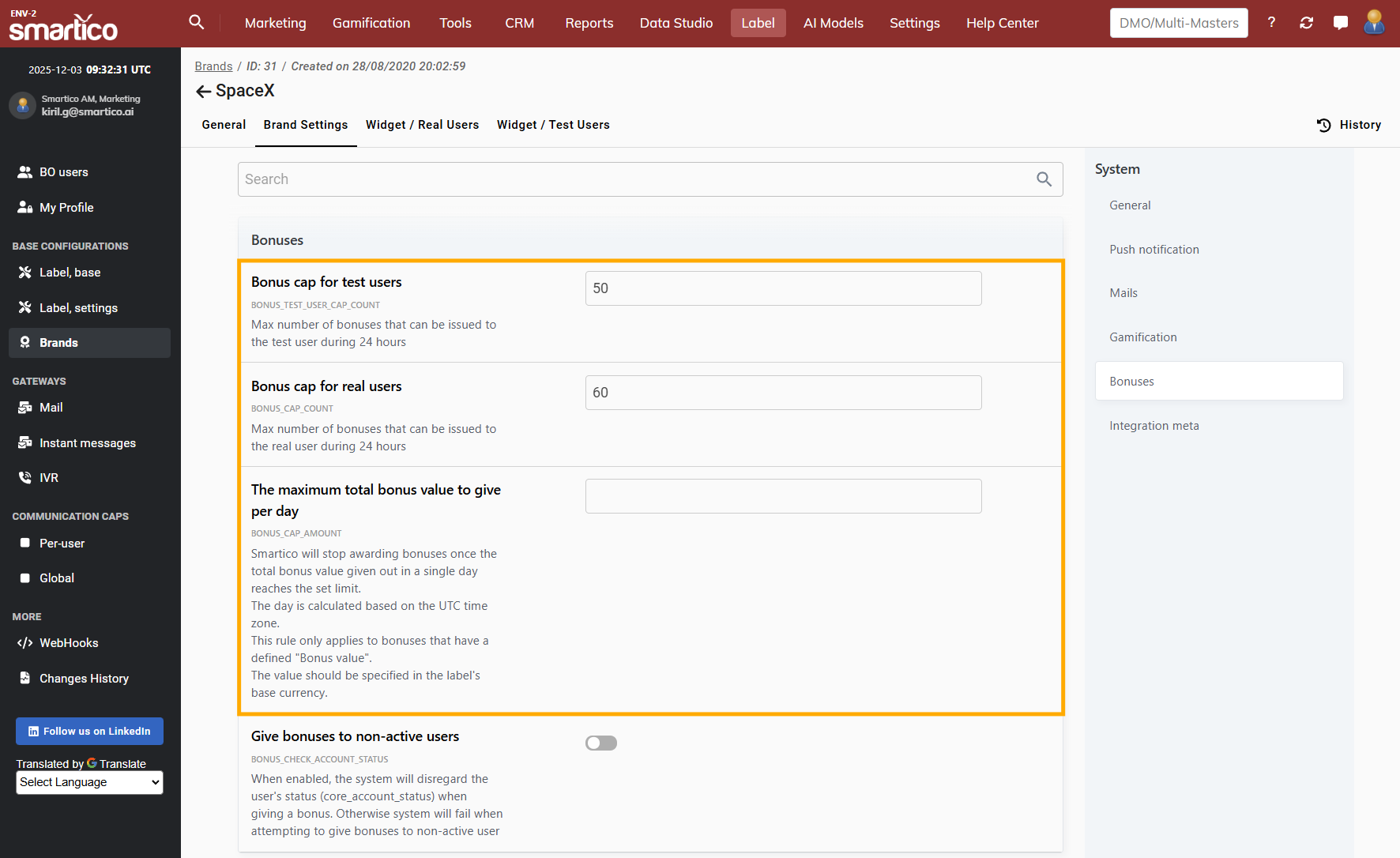Open the Select Language dropdown

[89, 782]
